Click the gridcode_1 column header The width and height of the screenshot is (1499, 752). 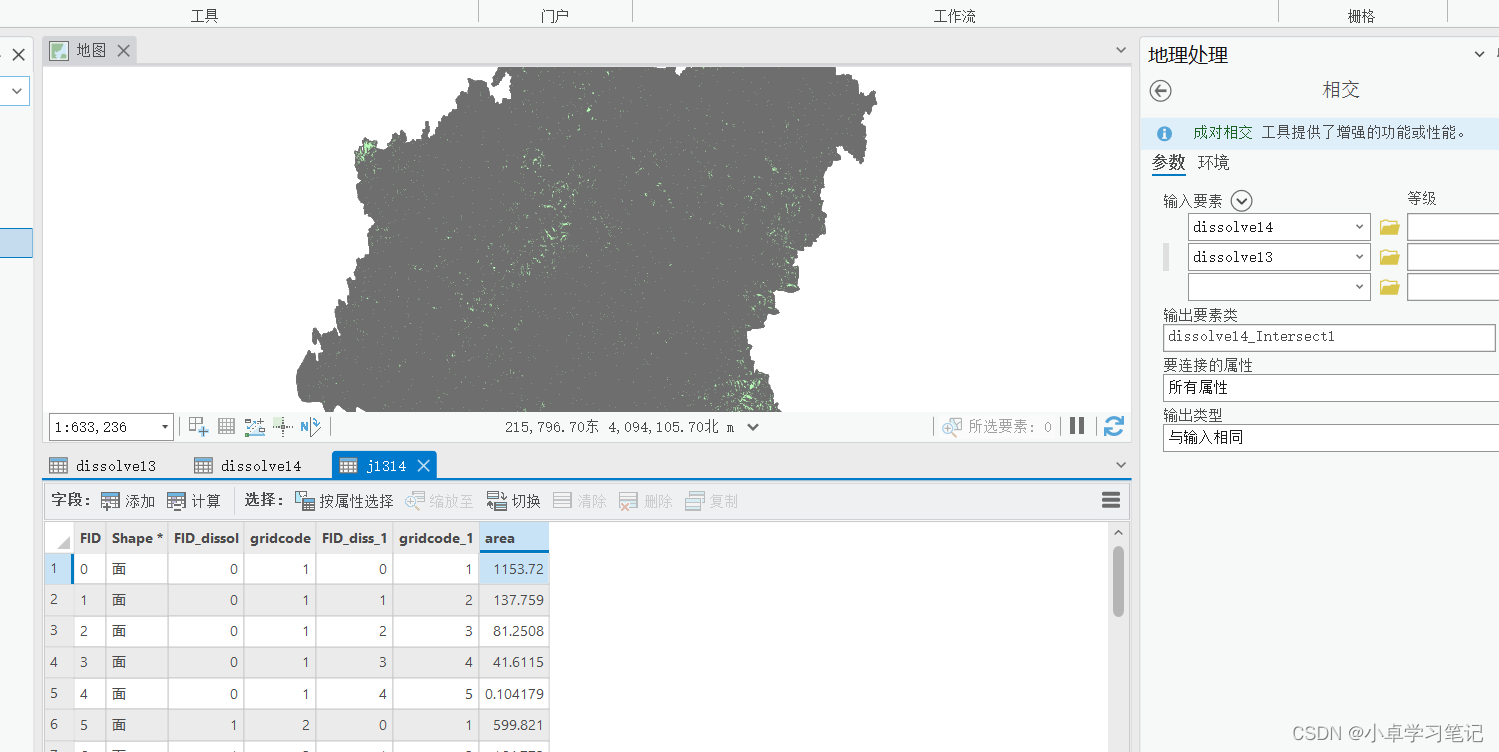pos(436,538)
